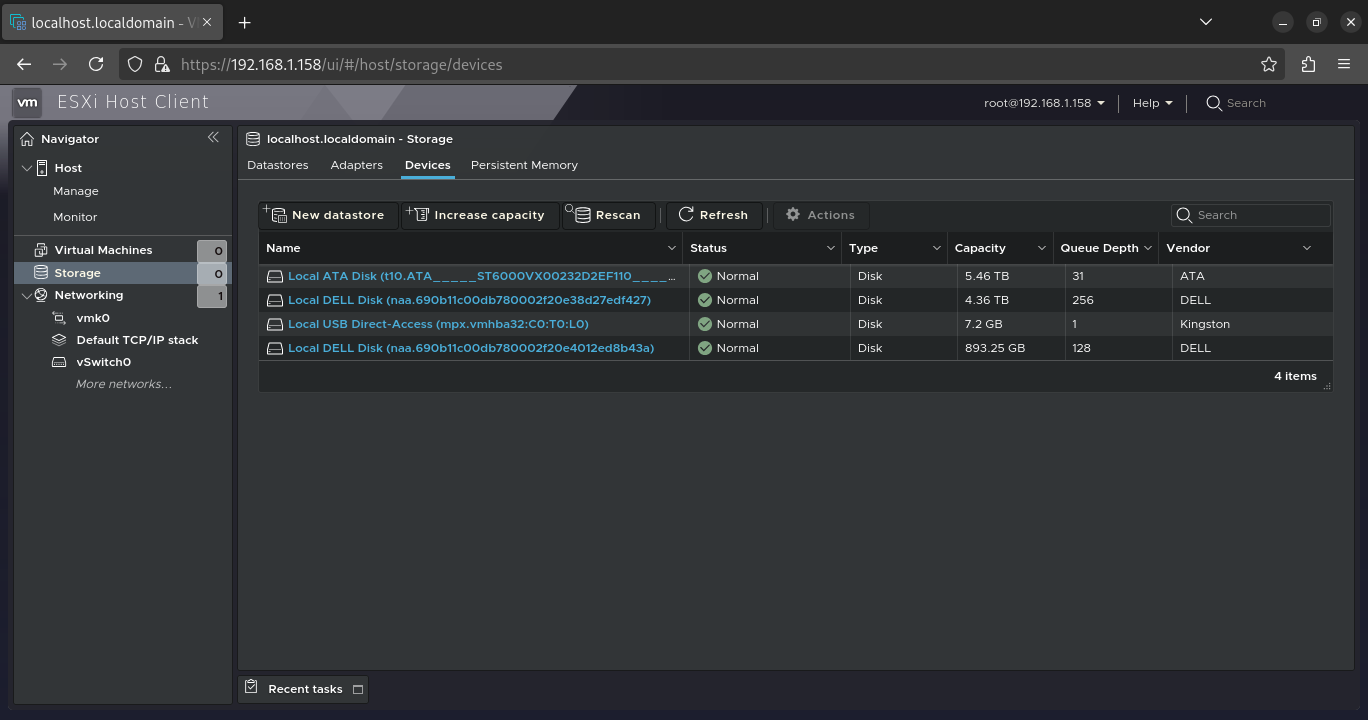Click the vSwitch0 switch icon

(x=59, y=362)
